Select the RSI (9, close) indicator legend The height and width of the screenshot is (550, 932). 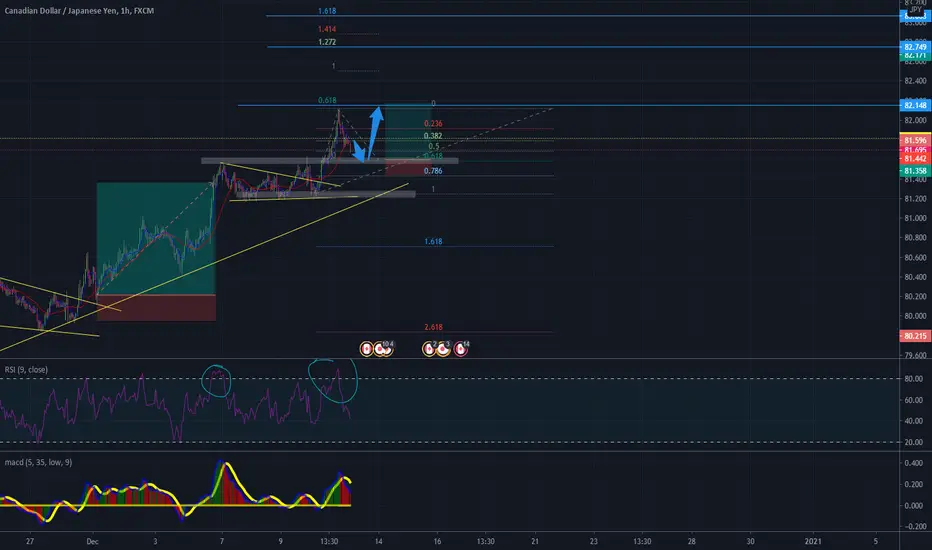coord(26,370)
